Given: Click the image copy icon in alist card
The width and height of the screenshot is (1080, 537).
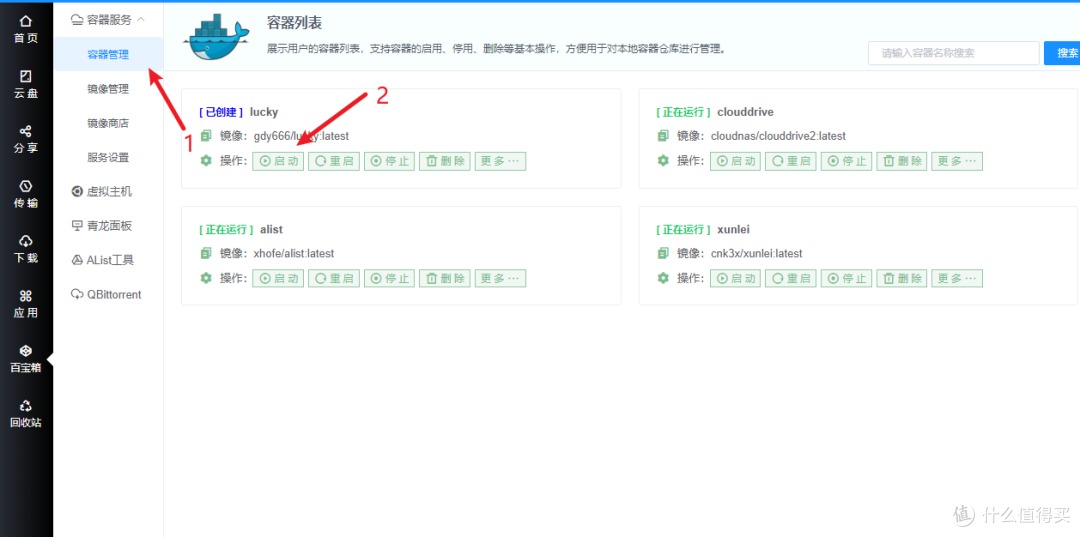Looking at the screenshot, I should click(x=206, y=253).
